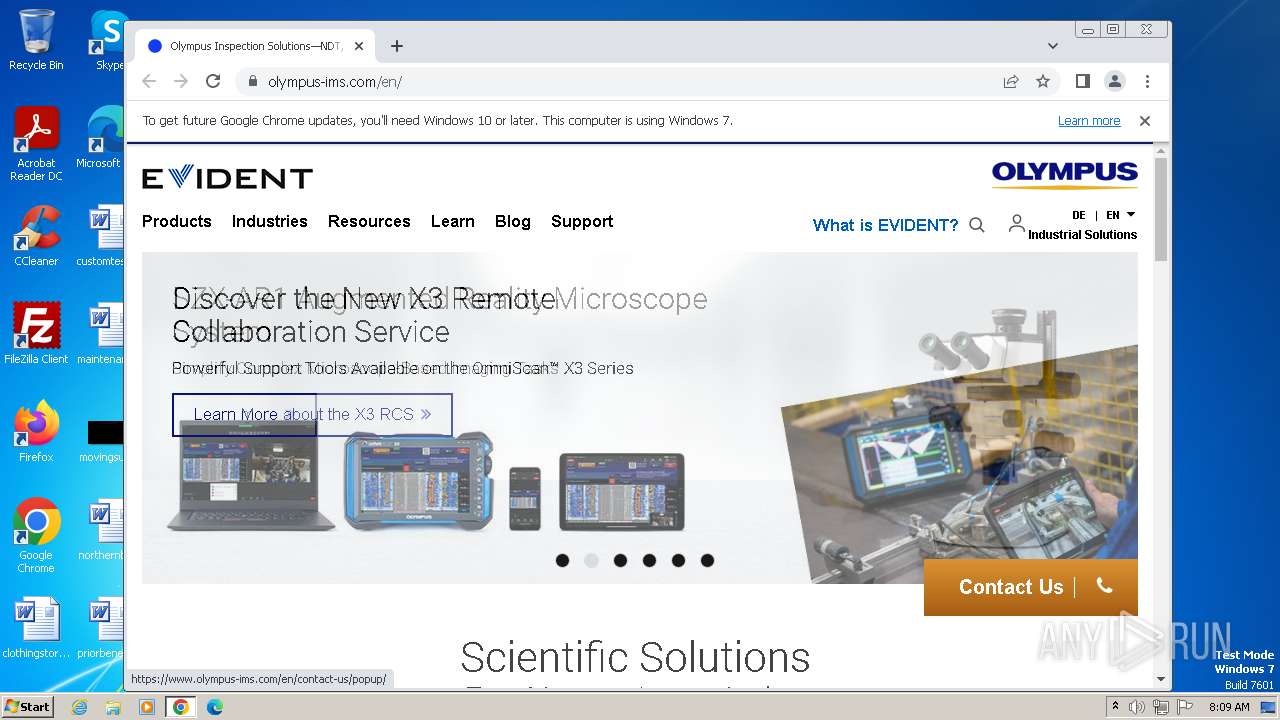Viewport: 1280px width, 720px height.
Task: Click scrollbar down arrow
Action: 1161,680
